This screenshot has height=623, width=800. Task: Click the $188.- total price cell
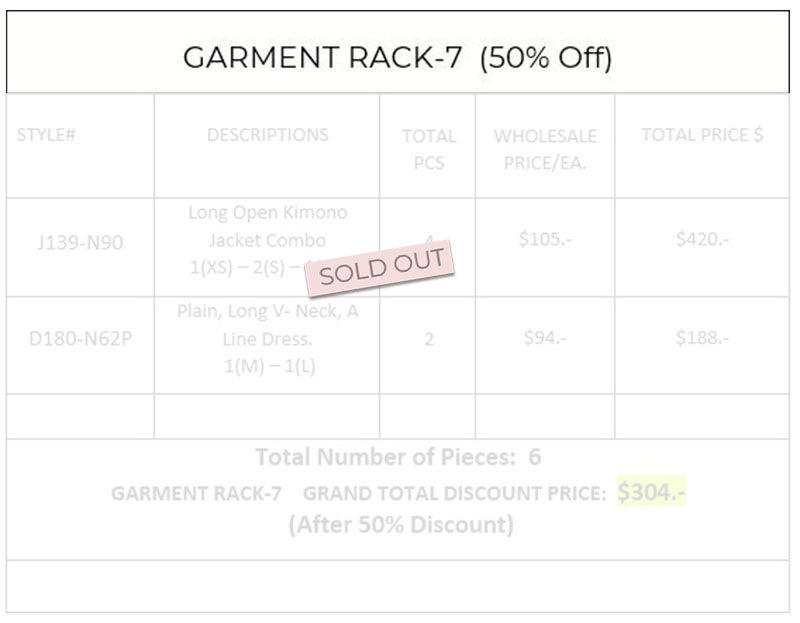tap(702, 338)
